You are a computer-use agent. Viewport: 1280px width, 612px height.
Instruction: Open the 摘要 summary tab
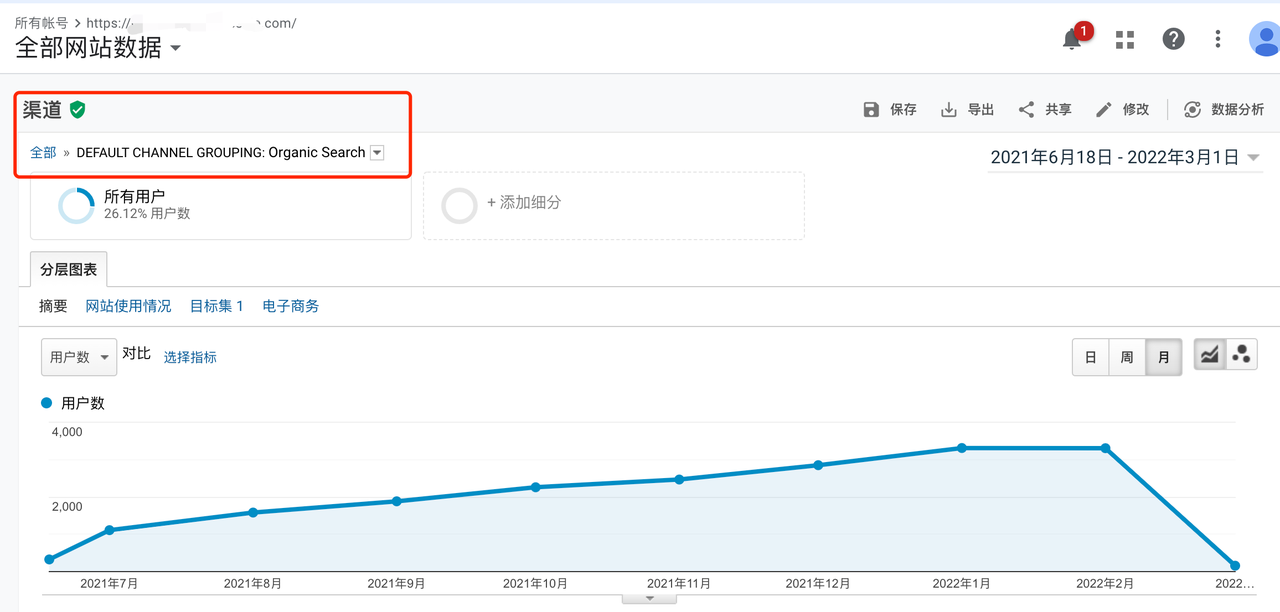[53, 306]
